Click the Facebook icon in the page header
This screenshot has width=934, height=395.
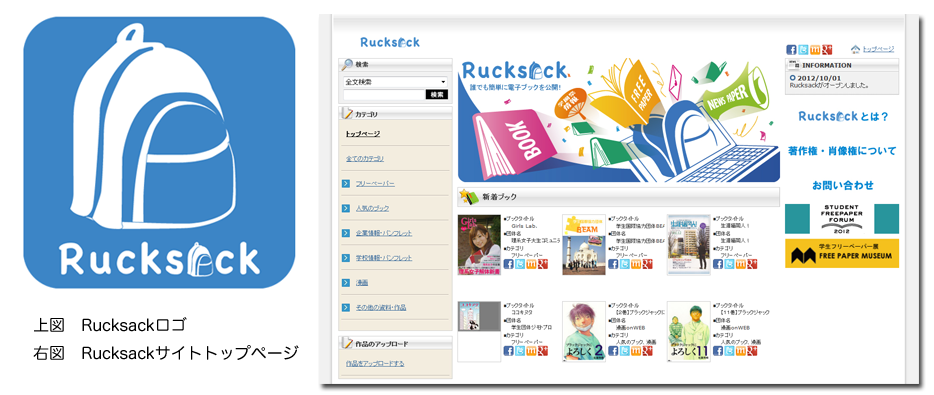click(x=791, y=49)
